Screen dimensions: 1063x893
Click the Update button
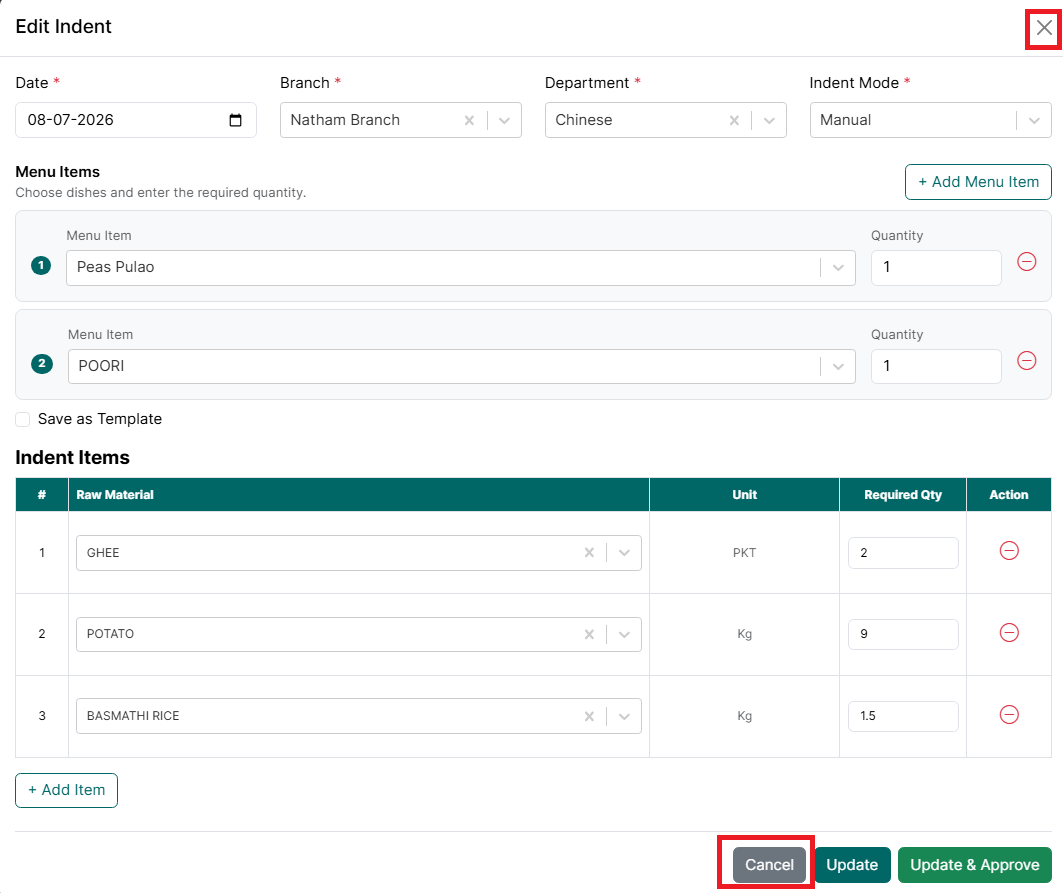(x=852, y=865)
